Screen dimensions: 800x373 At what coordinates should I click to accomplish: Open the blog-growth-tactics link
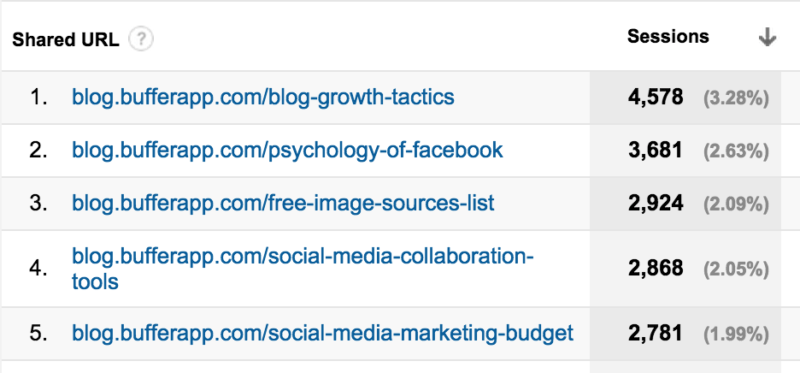point(263,96)
